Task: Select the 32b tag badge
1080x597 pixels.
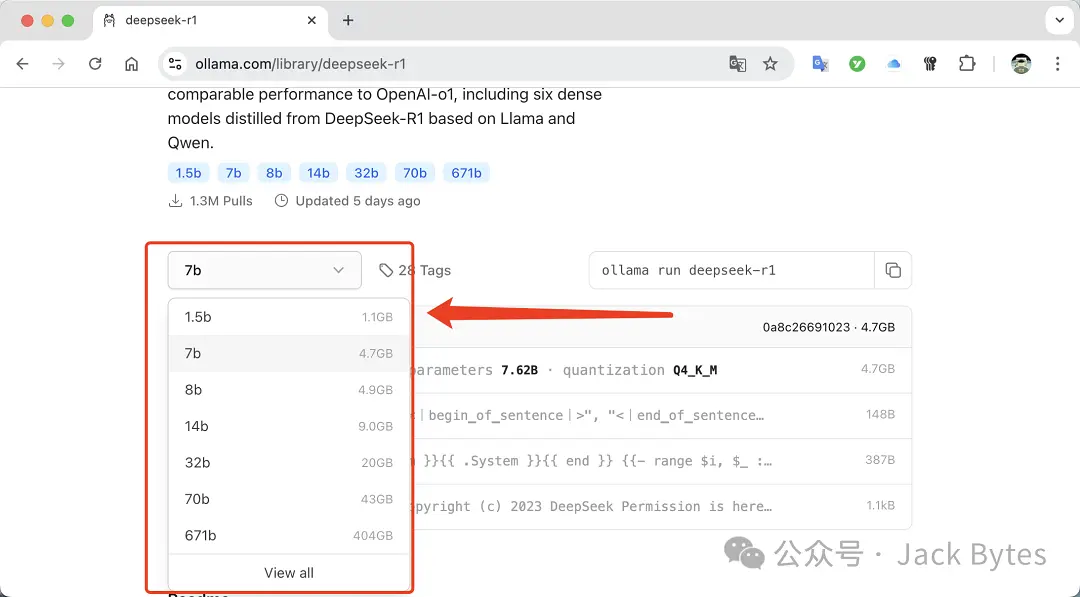Action: pyautogui.click(x=366, y=172)
